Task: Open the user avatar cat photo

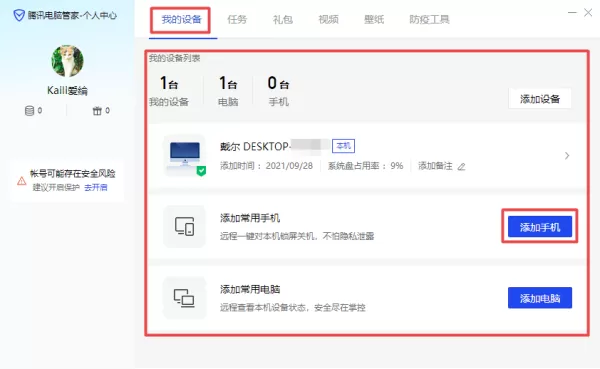Action: [67, 61]
